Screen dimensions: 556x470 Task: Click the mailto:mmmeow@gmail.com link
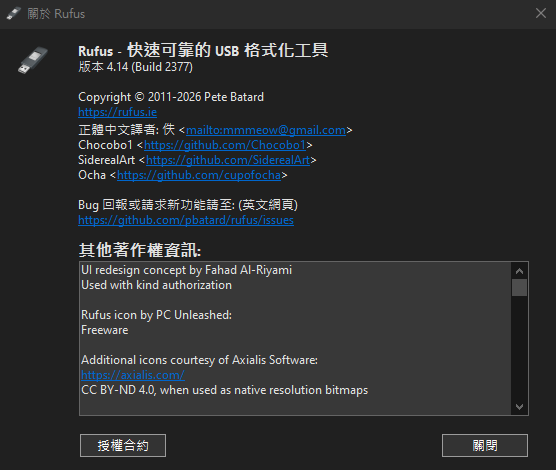(x=266, y=130)
